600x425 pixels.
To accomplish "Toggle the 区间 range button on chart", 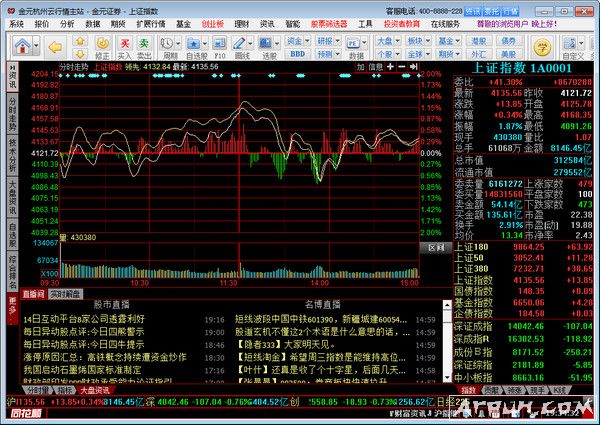I will click(x=432, y=246).
